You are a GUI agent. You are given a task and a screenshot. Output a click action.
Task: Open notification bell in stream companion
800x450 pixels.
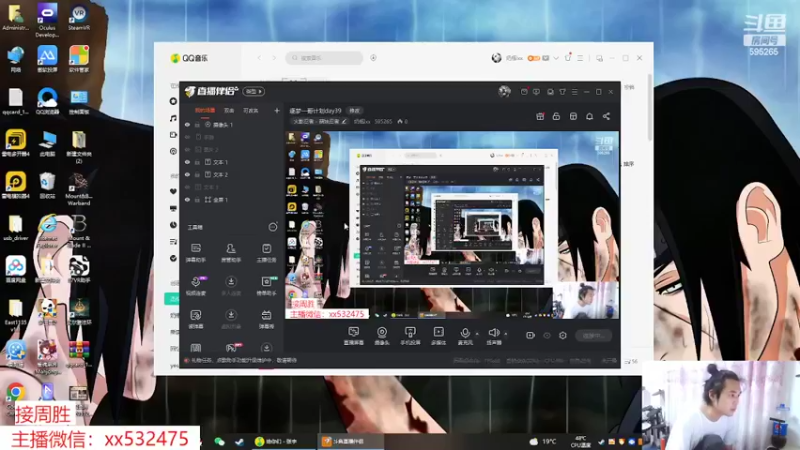[x=589, y=116]
